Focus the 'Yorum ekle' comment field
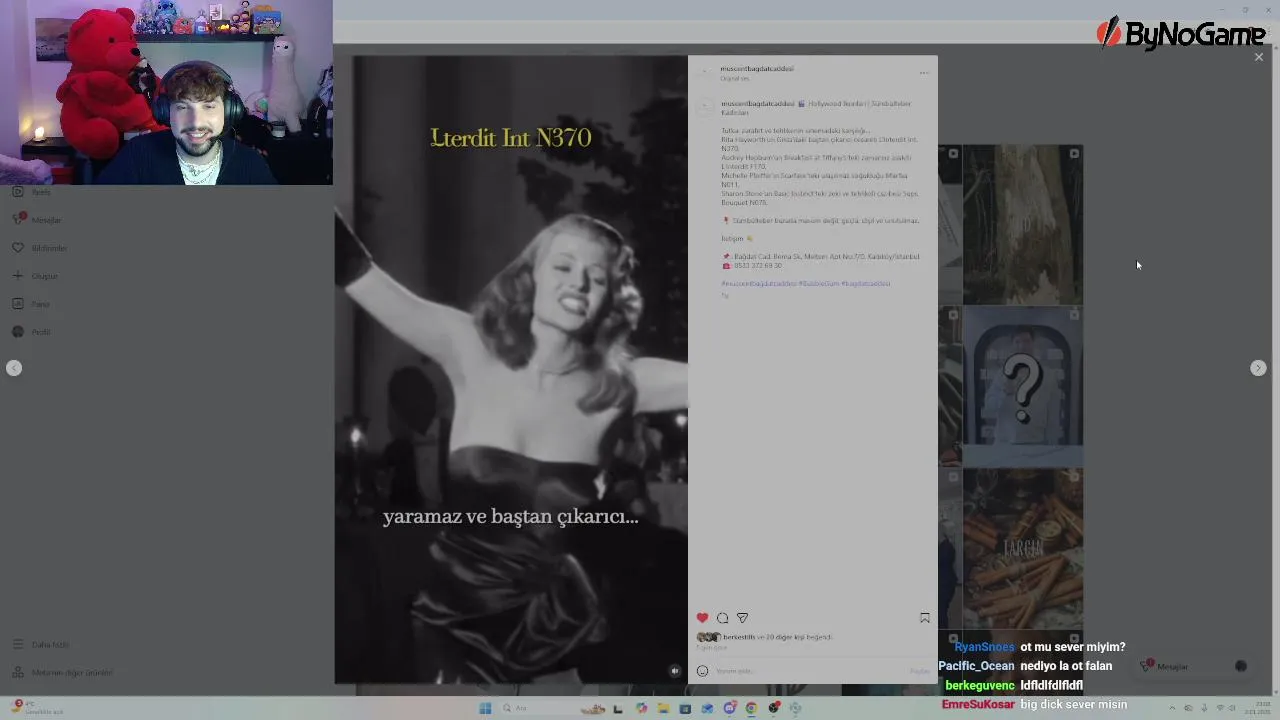The width and height of the screenshot is (1280, 720). pyautogui.click(x=808, y=671)
